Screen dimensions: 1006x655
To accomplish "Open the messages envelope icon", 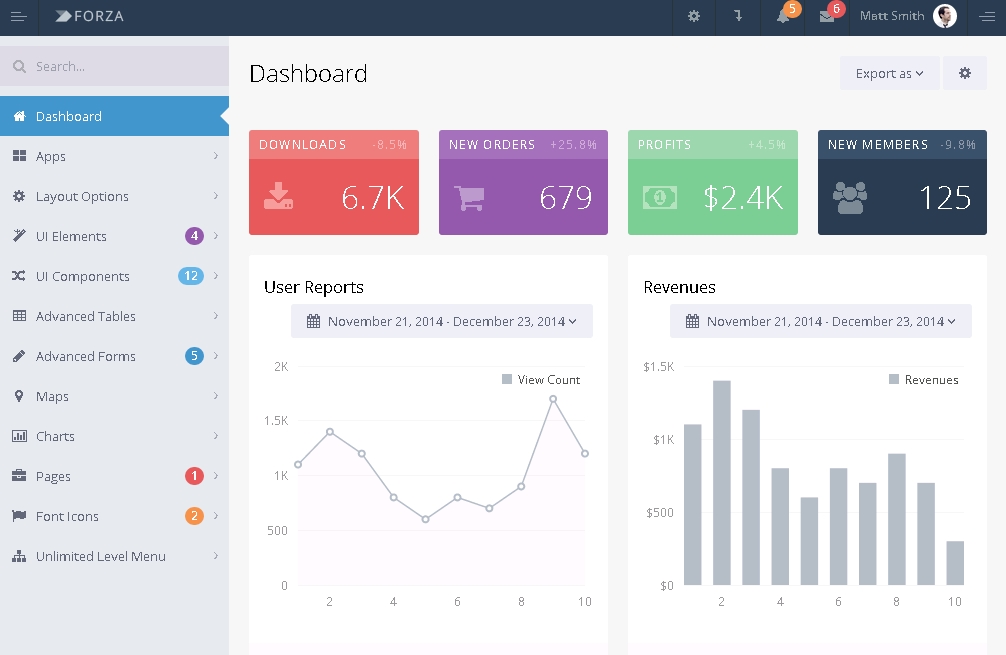I will 827,16.
